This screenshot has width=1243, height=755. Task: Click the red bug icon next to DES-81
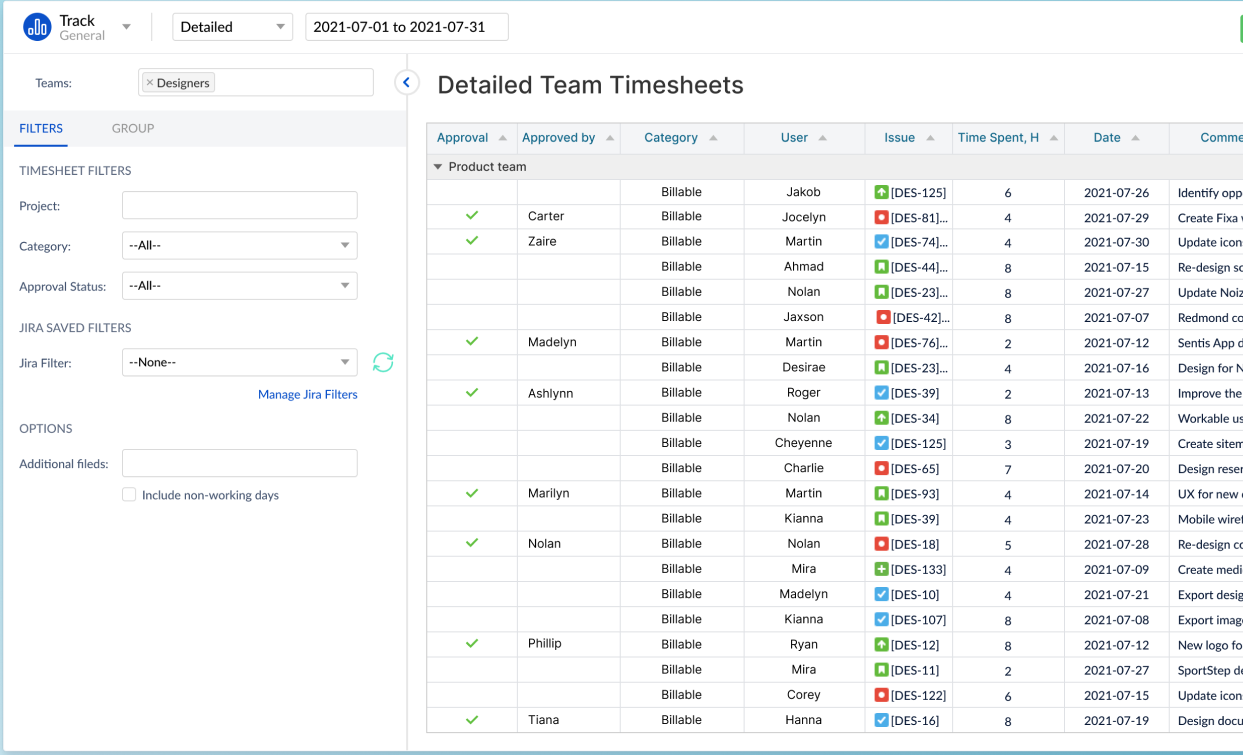(x=882, y=216)
